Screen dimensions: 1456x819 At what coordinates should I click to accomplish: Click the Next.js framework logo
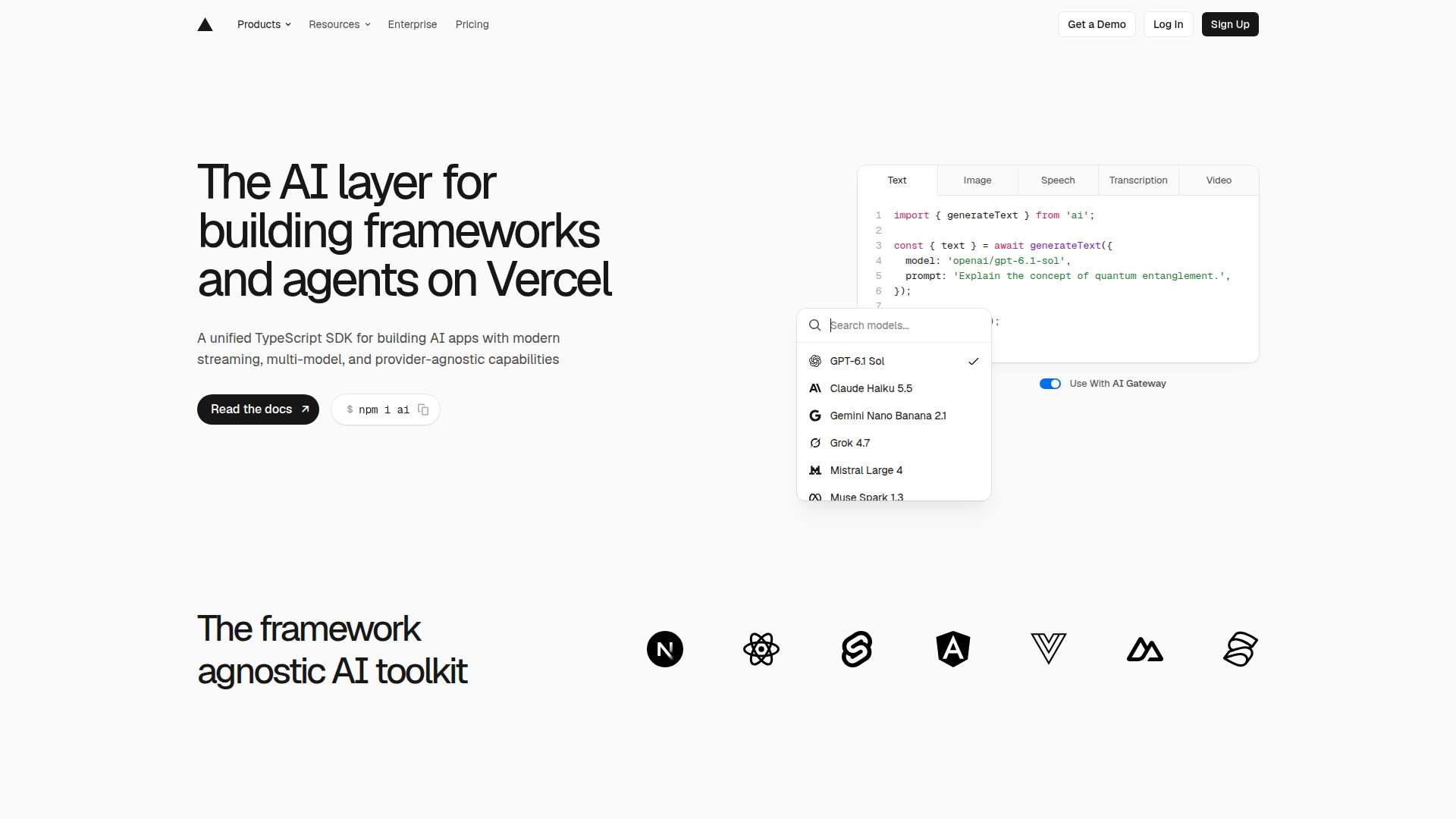pos(665,649)
